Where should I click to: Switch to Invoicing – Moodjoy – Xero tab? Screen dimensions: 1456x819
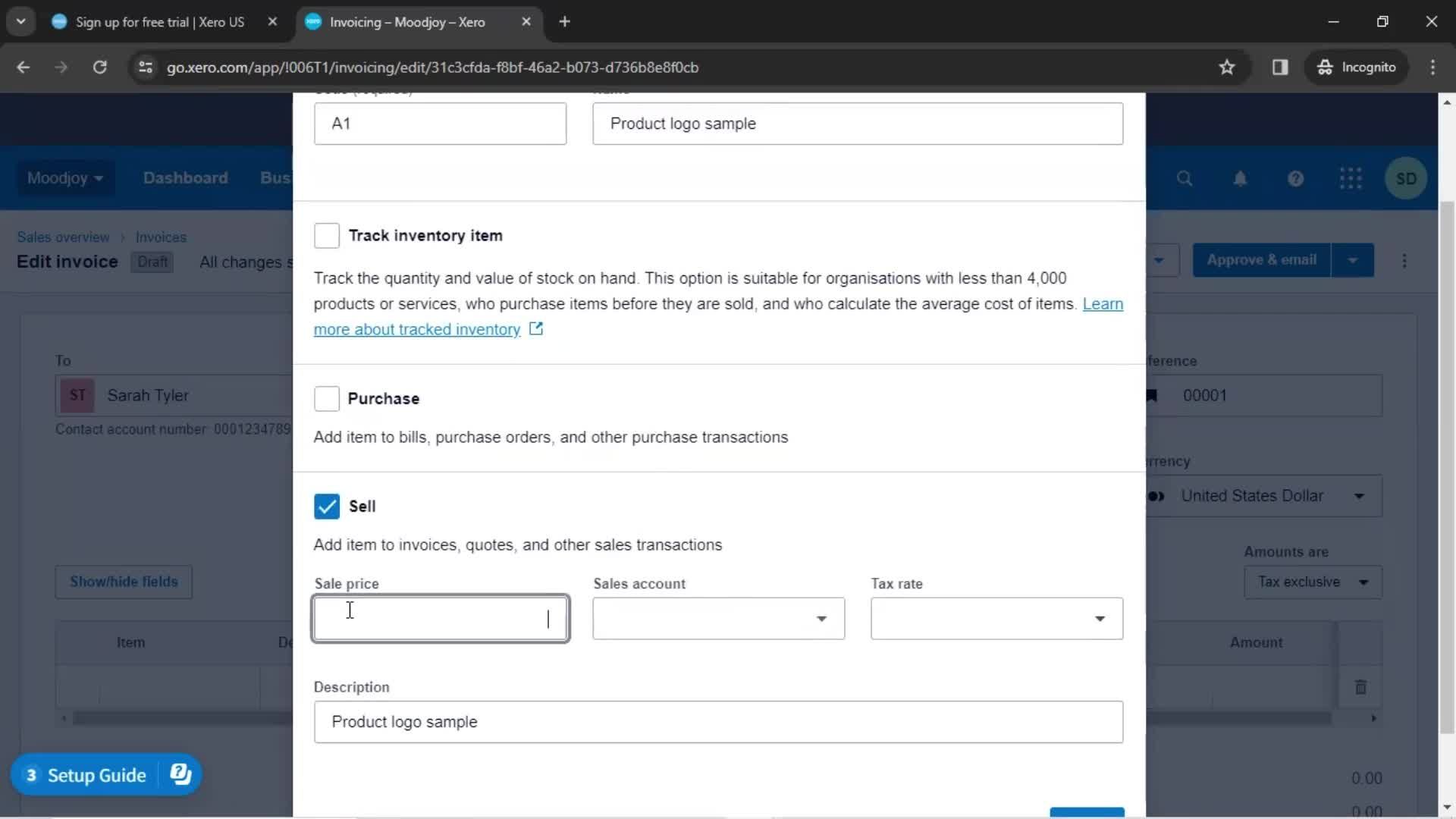pyautogui.click(x=407, y=22)
